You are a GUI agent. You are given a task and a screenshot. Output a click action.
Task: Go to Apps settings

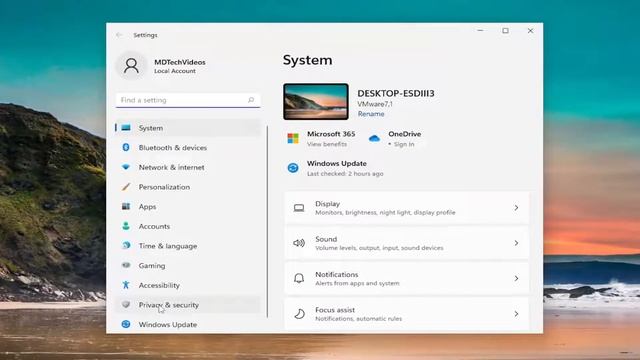[188, 207]
